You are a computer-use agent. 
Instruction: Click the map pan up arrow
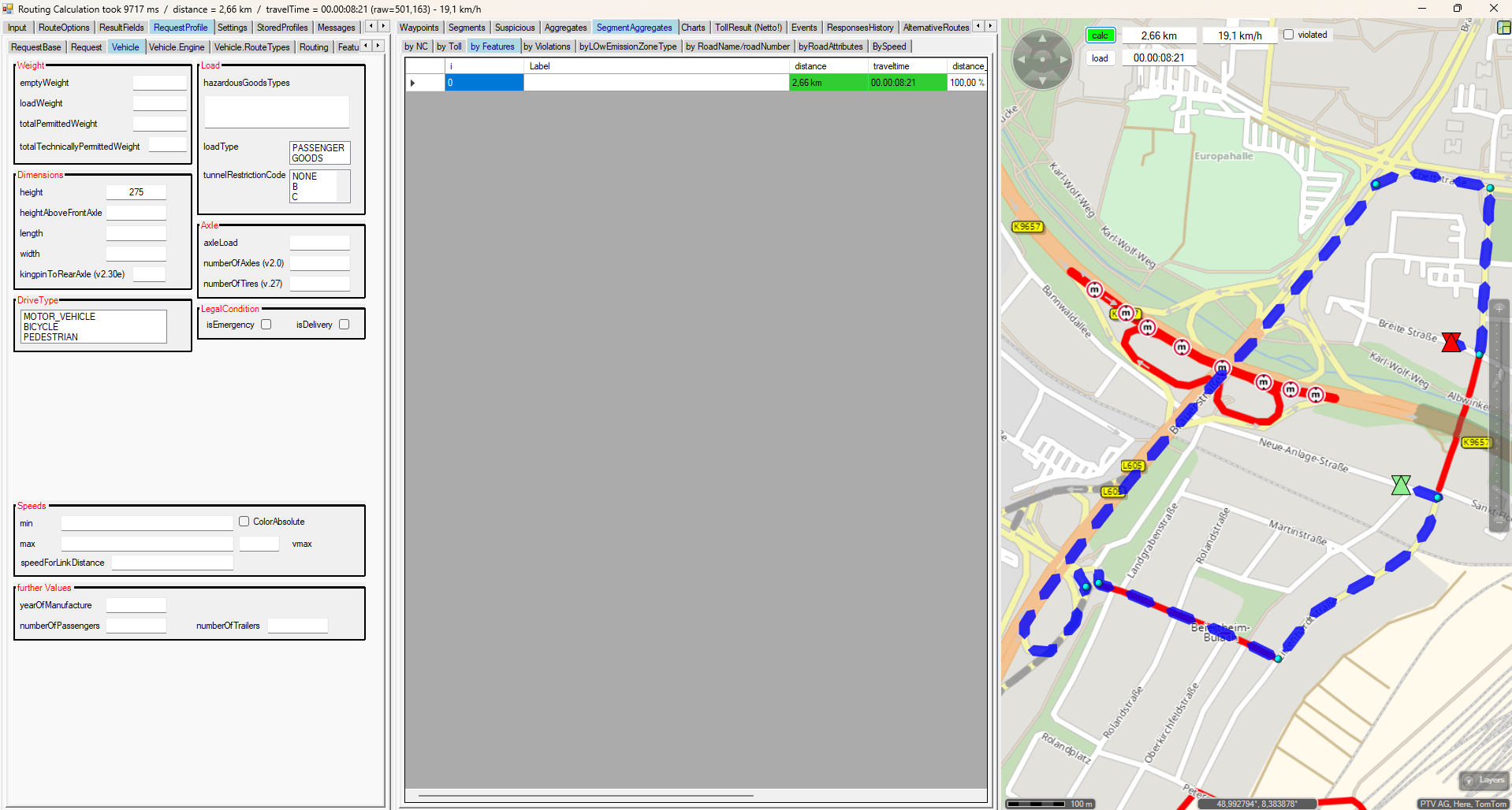[1042, 38]
